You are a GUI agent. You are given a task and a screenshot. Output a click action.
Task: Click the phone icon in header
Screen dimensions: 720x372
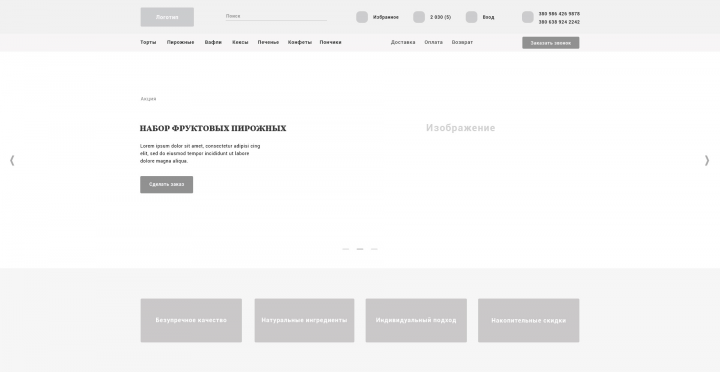528,17
